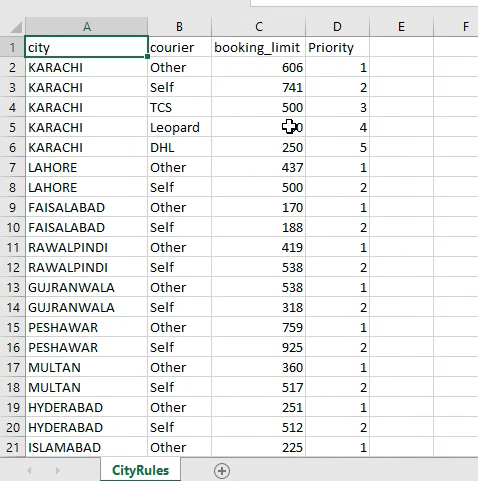
Task: Select column C header
Action: tap(258, 27)
